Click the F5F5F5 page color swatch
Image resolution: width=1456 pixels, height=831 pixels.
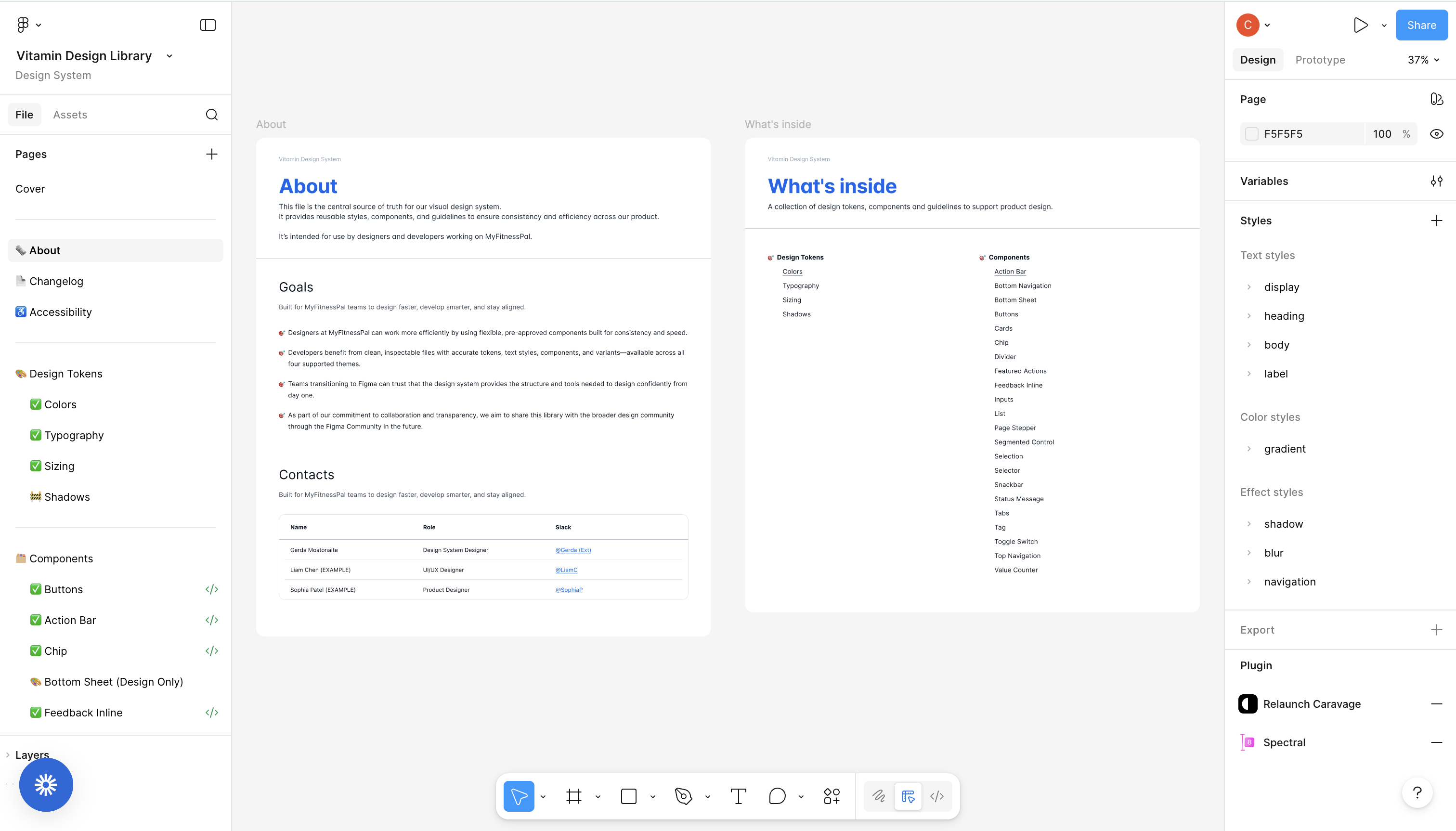pos(1252,133)
